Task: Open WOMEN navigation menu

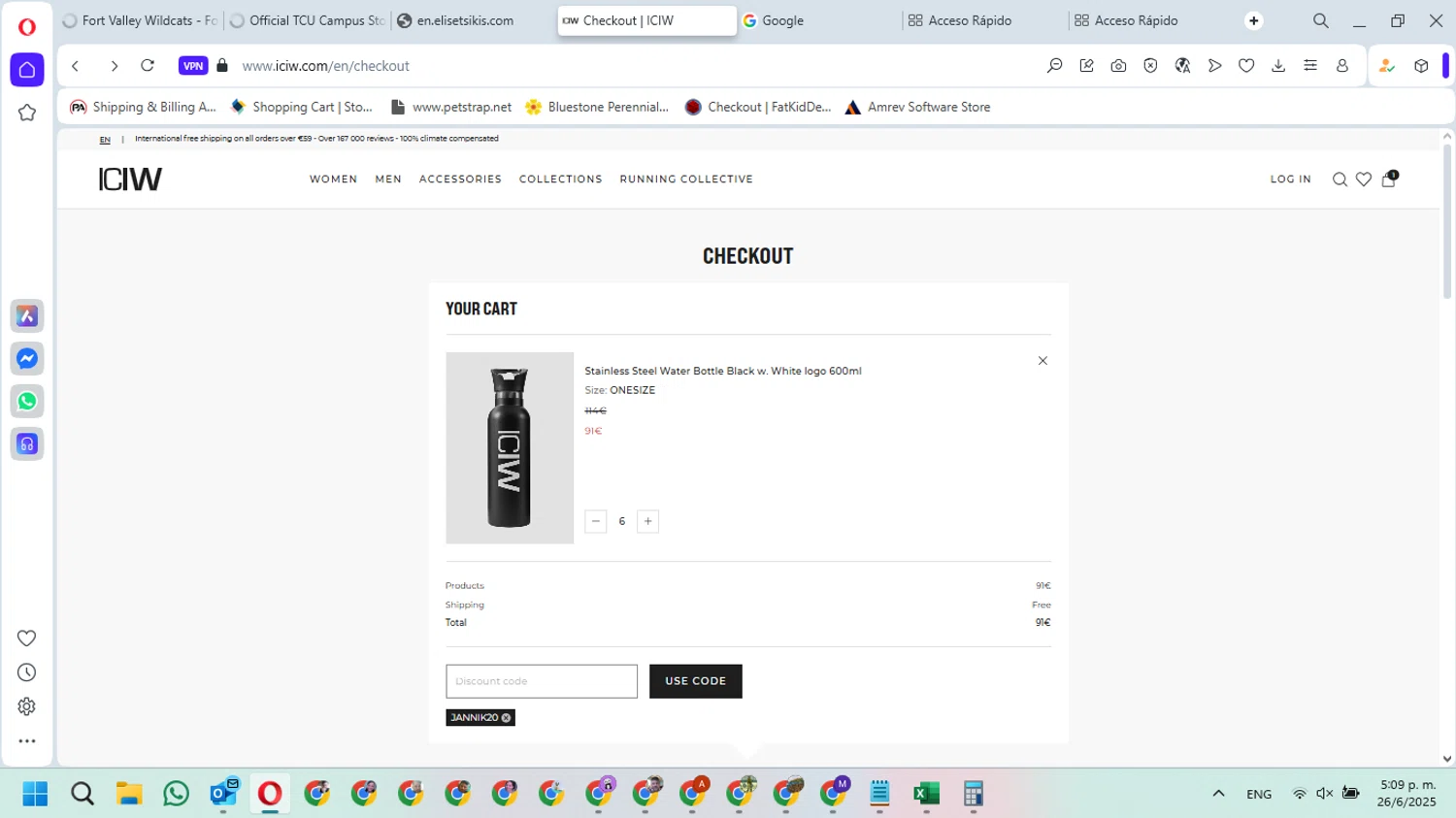Action: point(333,180)
